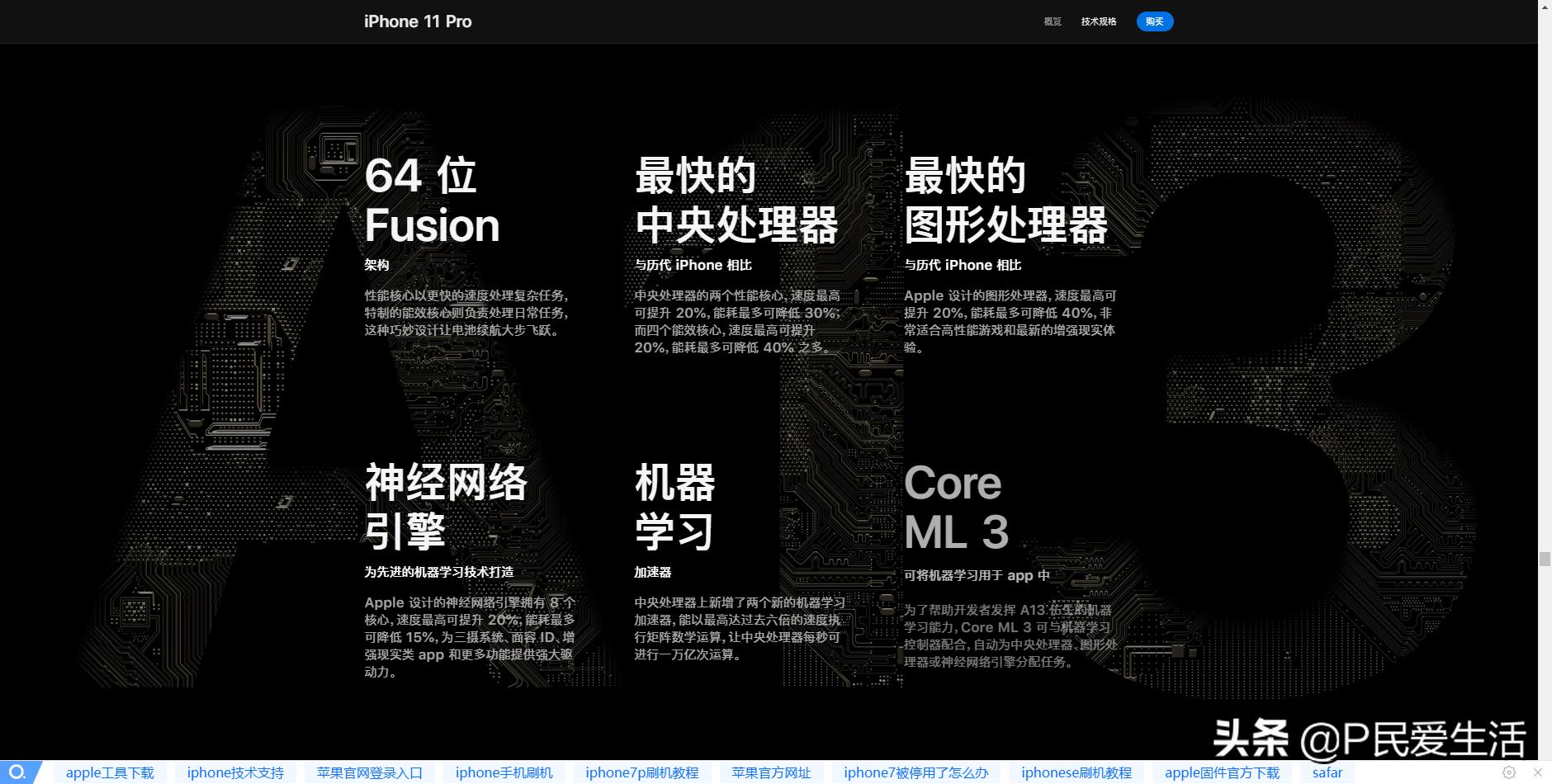1552x784 pixels.
Task: Open the iphone技术支持 link
Action: click(235, 772)
